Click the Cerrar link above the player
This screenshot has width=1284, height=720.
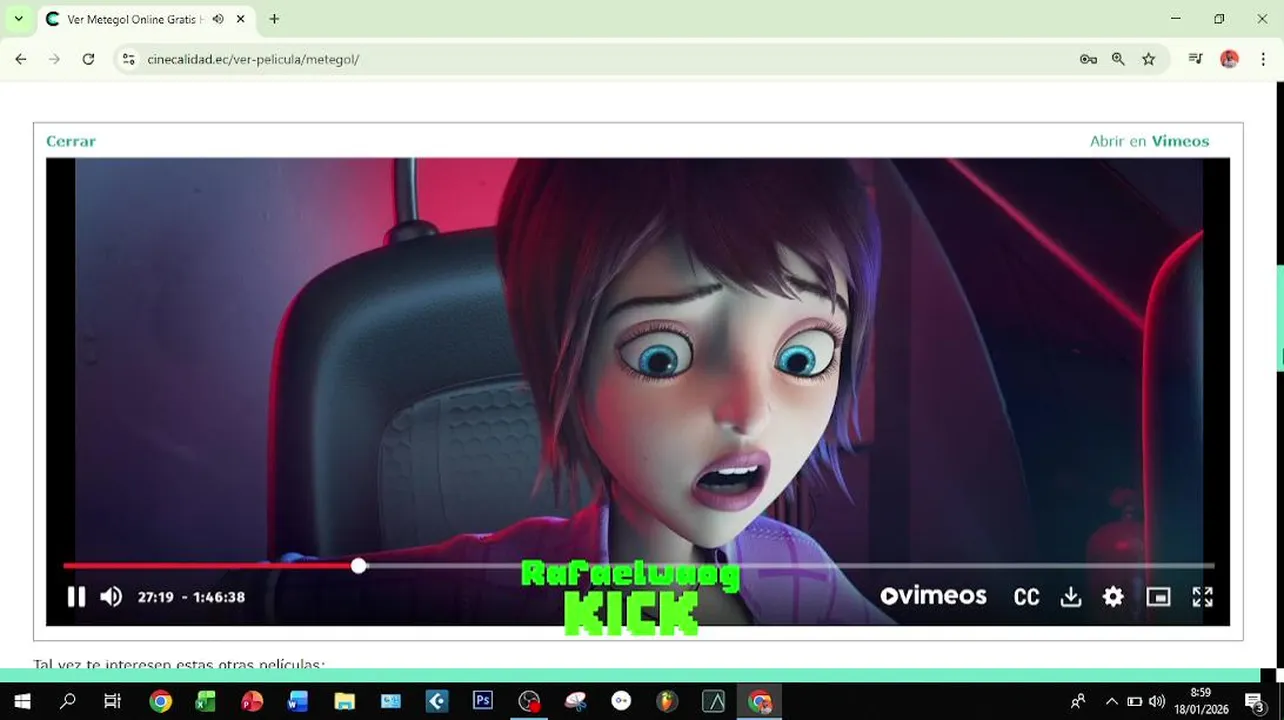pos(71,141)
